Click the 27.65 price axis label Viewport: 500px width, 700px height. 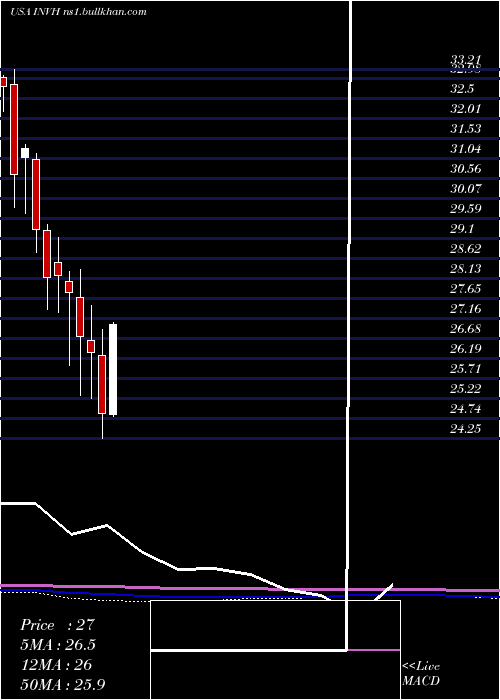[x=466, y=289]
